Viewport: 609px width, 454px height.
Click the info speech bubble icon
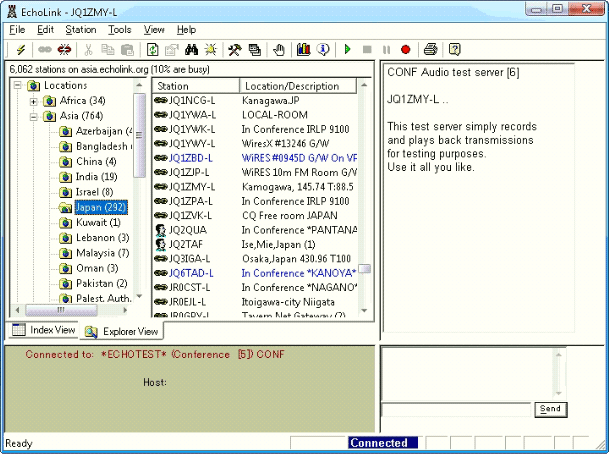click(323, 50)
